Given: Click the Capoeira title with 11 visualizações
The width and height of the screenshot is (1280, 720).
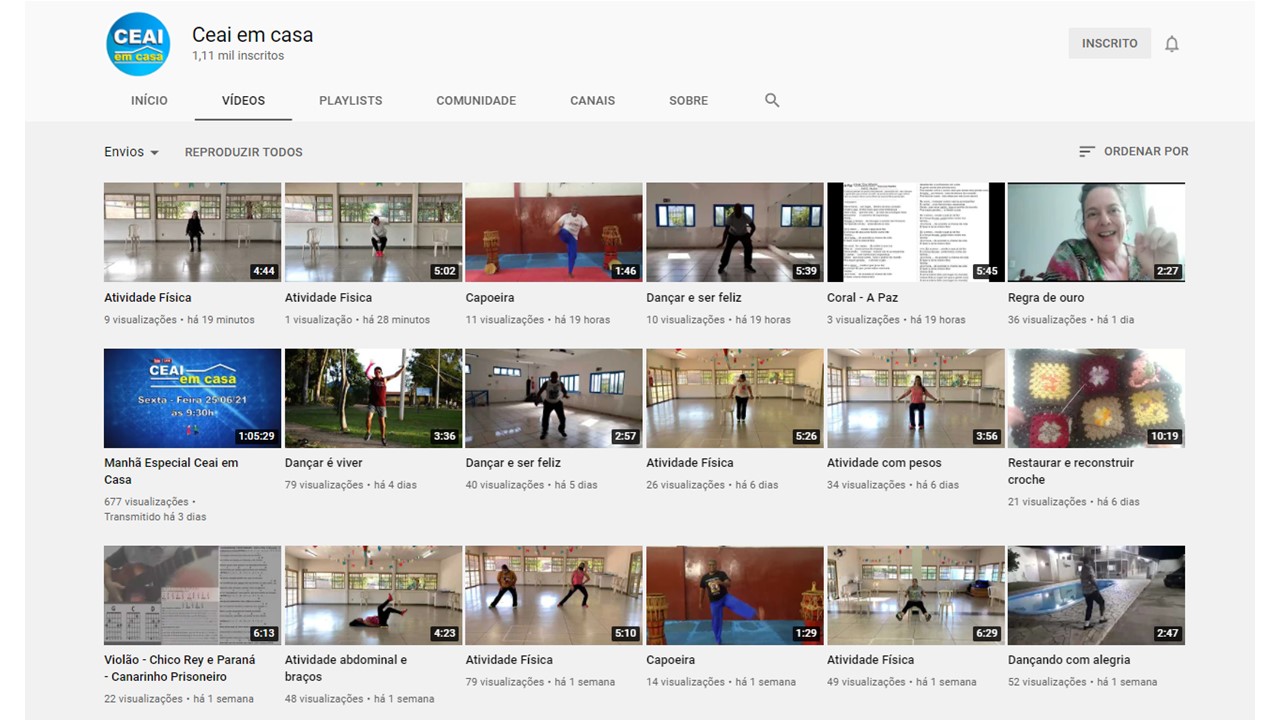Looking at the screenshot, I should point(490,298).
